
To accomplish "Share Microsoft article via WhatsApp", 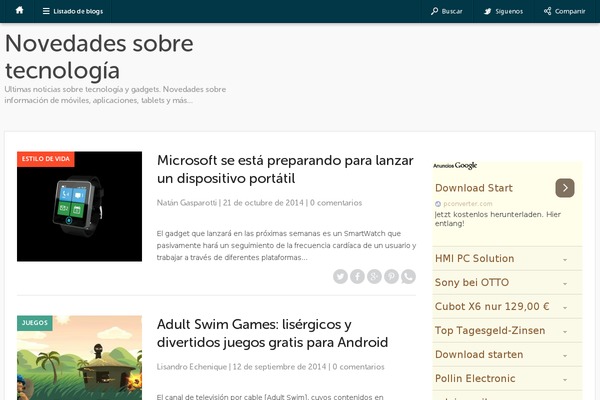I will [408, 276].
